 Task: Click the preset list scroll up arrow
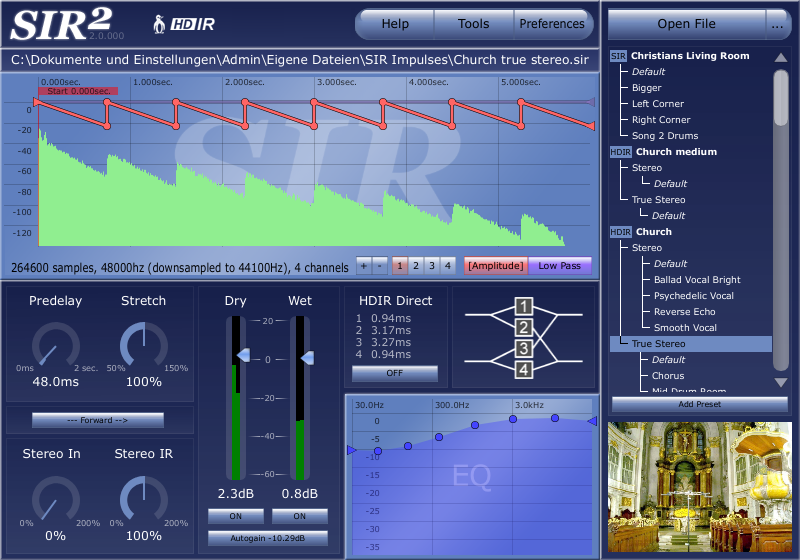(x=781, y=57)
